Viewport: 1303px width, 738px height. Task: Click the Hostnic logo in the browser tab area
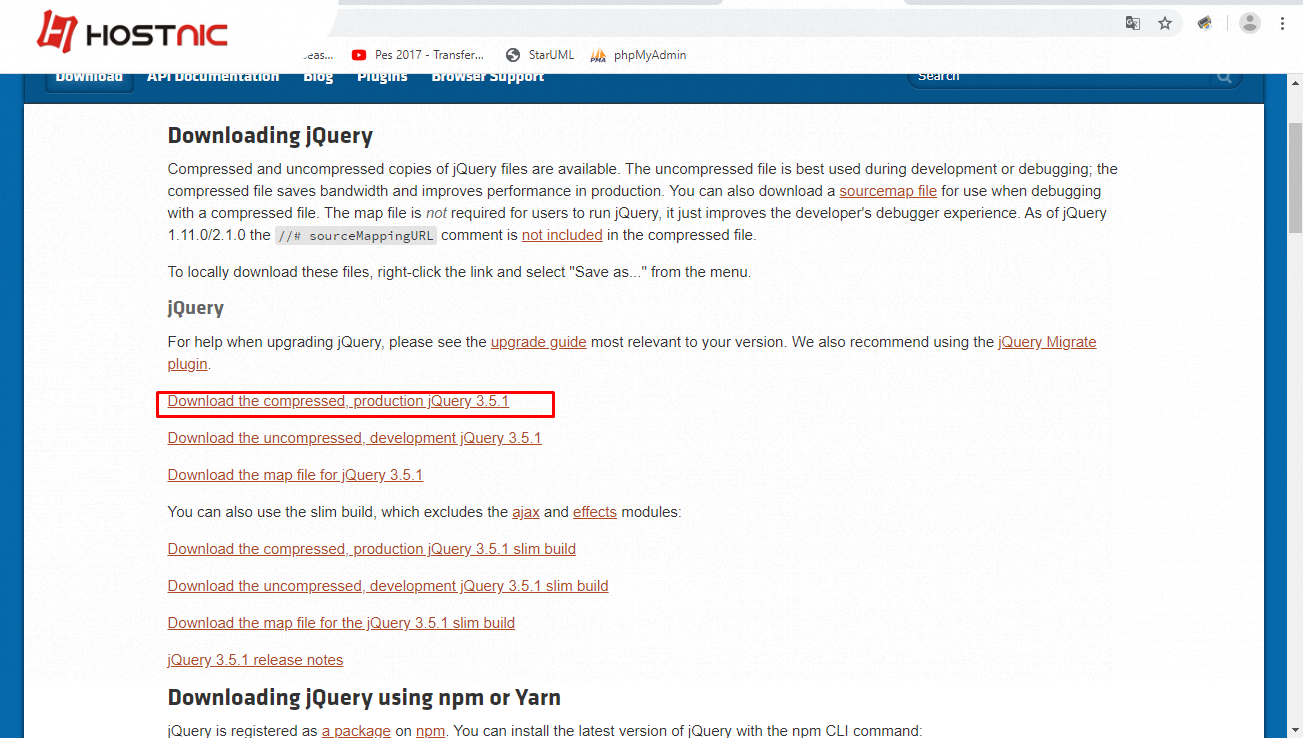130,30
